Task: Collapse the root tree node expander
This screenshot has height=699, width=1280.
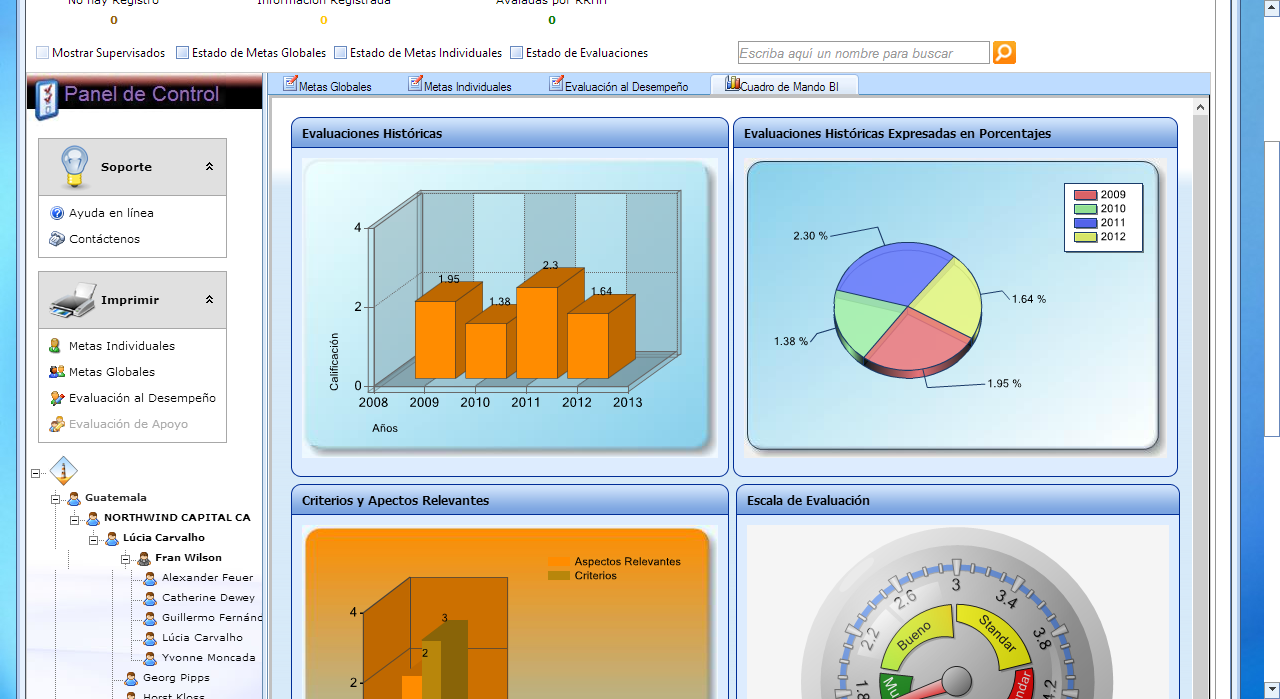Action: pyautogui.click(x=36, y=474)
